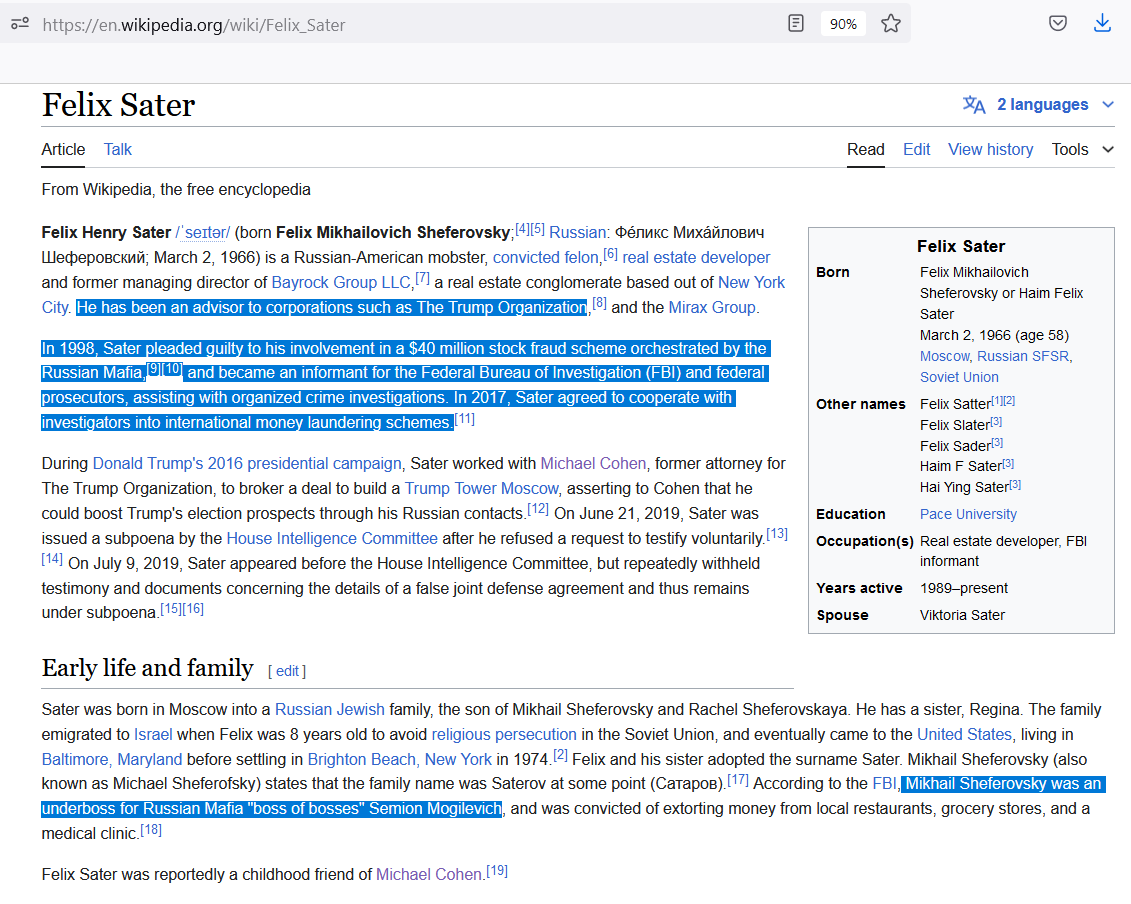
Task: Open reference [17] after Сатаров
Action: click(x=738, y=780)
